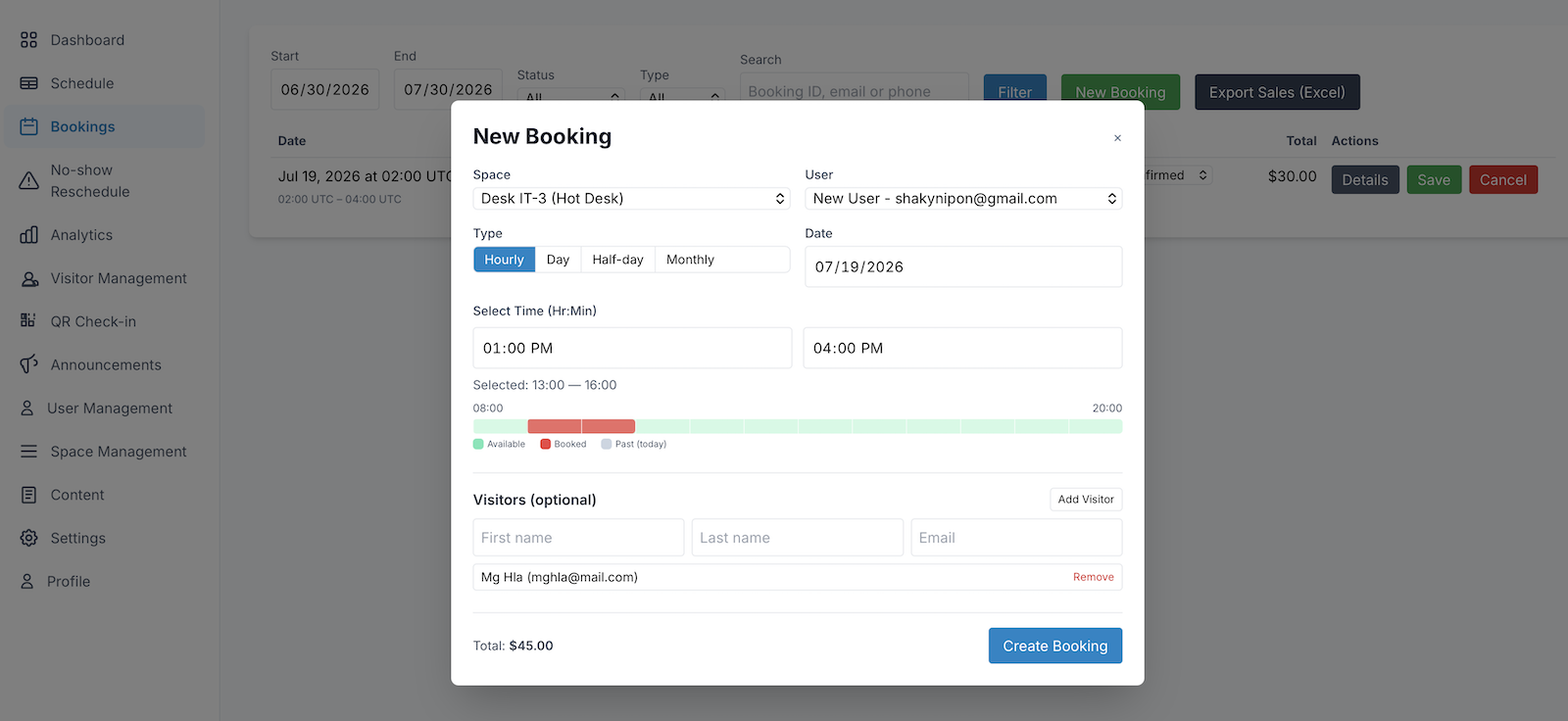Image resolution: width=1568 pixels, height=721 pixels.
Task: Open the booking row status dropdown
Action: [1178, 175]
